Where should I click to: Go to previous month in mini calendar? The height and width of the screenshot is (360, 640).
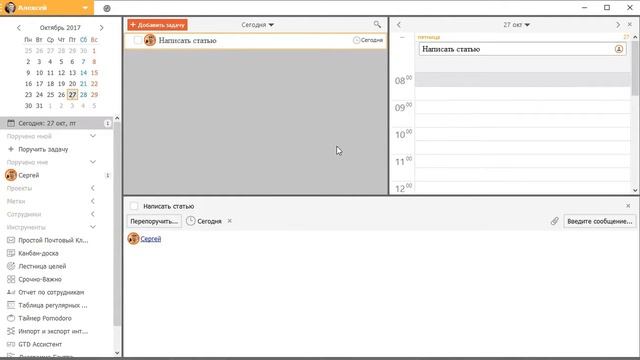click(19, 28)
